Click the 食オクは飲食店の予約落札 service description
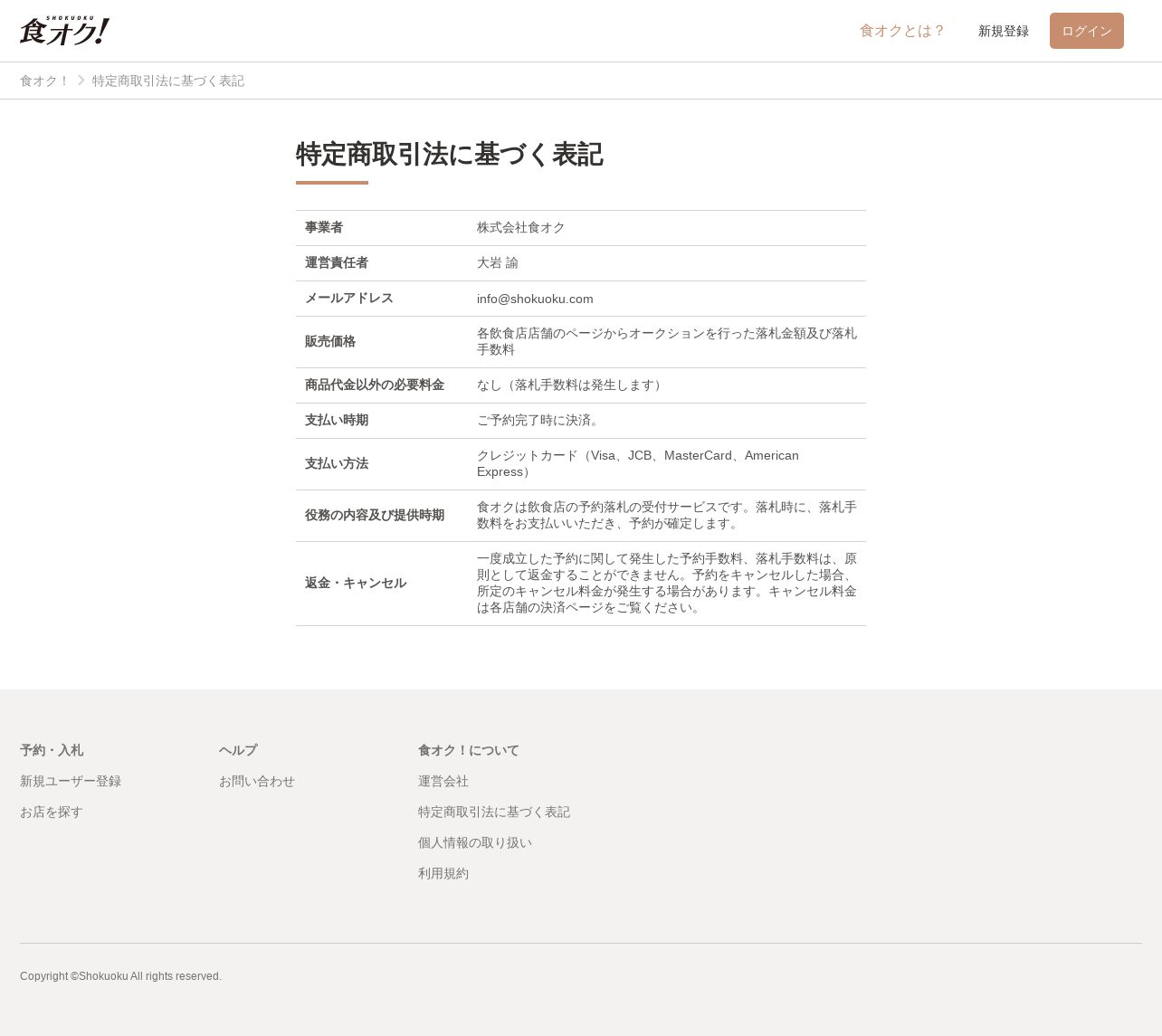 (x=667, y=516)
